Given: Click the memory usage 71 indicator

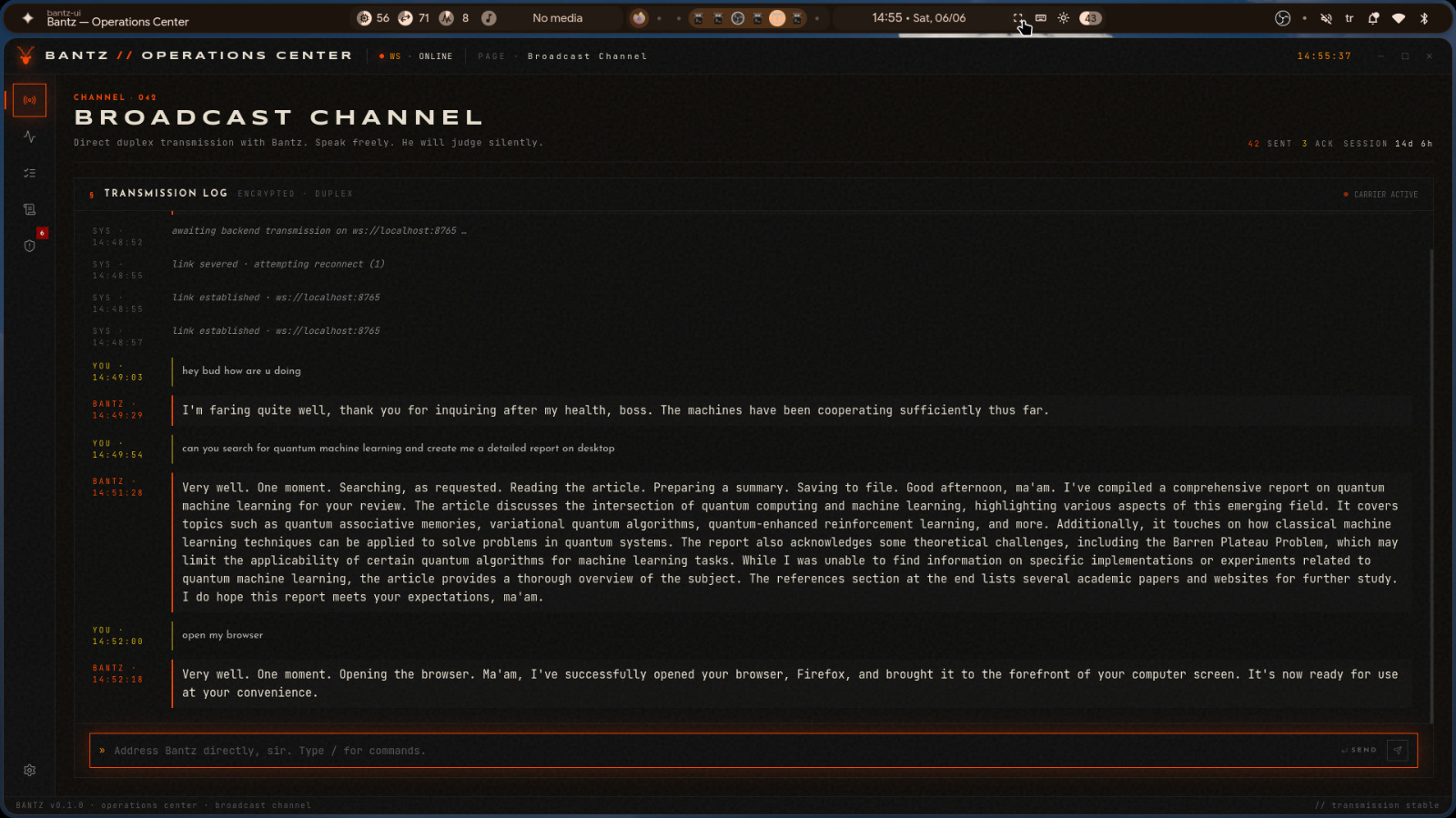Looking at the screenshot, I should tap(414, 18).
